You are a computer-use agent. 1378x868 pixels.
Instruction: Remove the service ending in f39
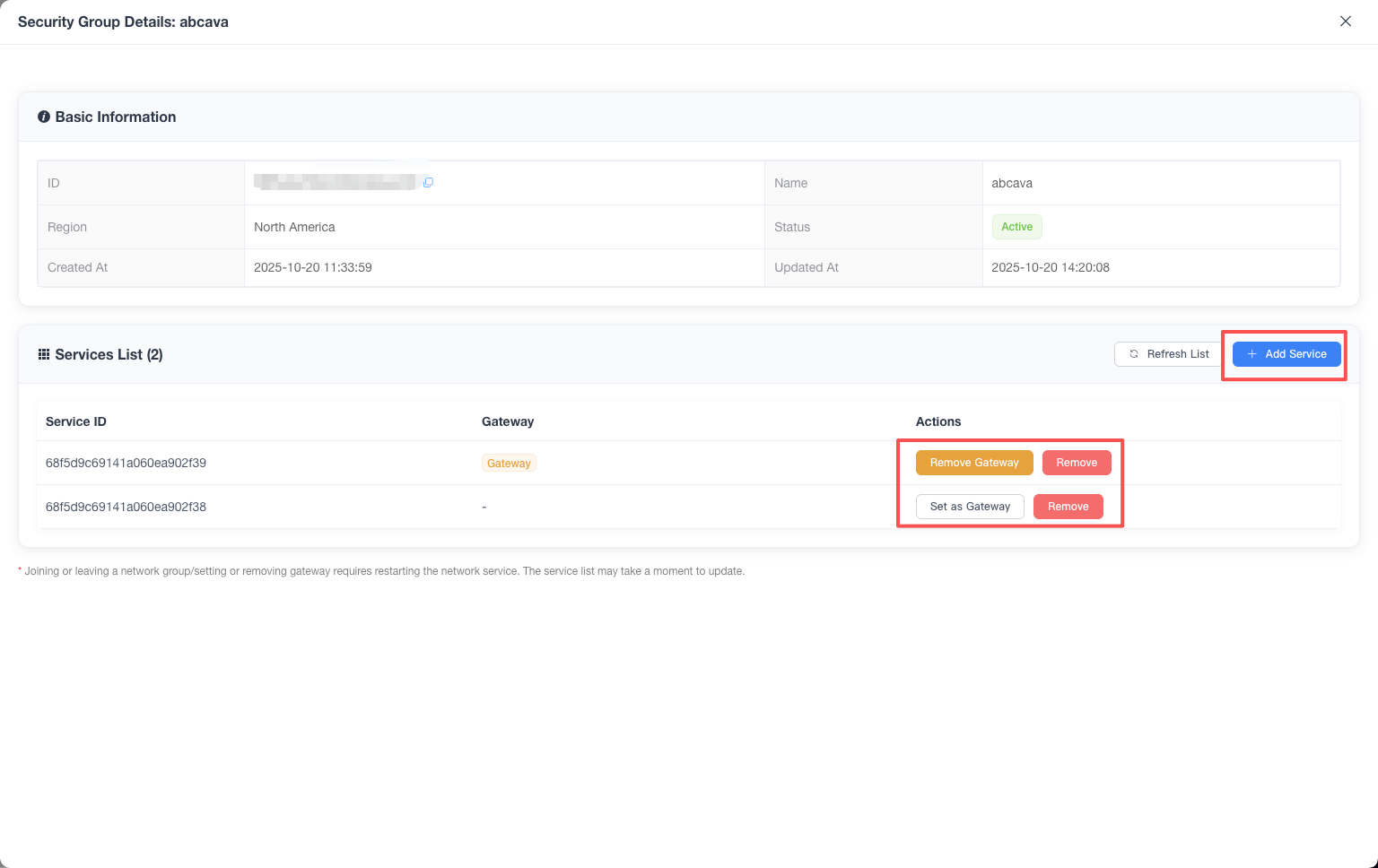click(1076, 463)
